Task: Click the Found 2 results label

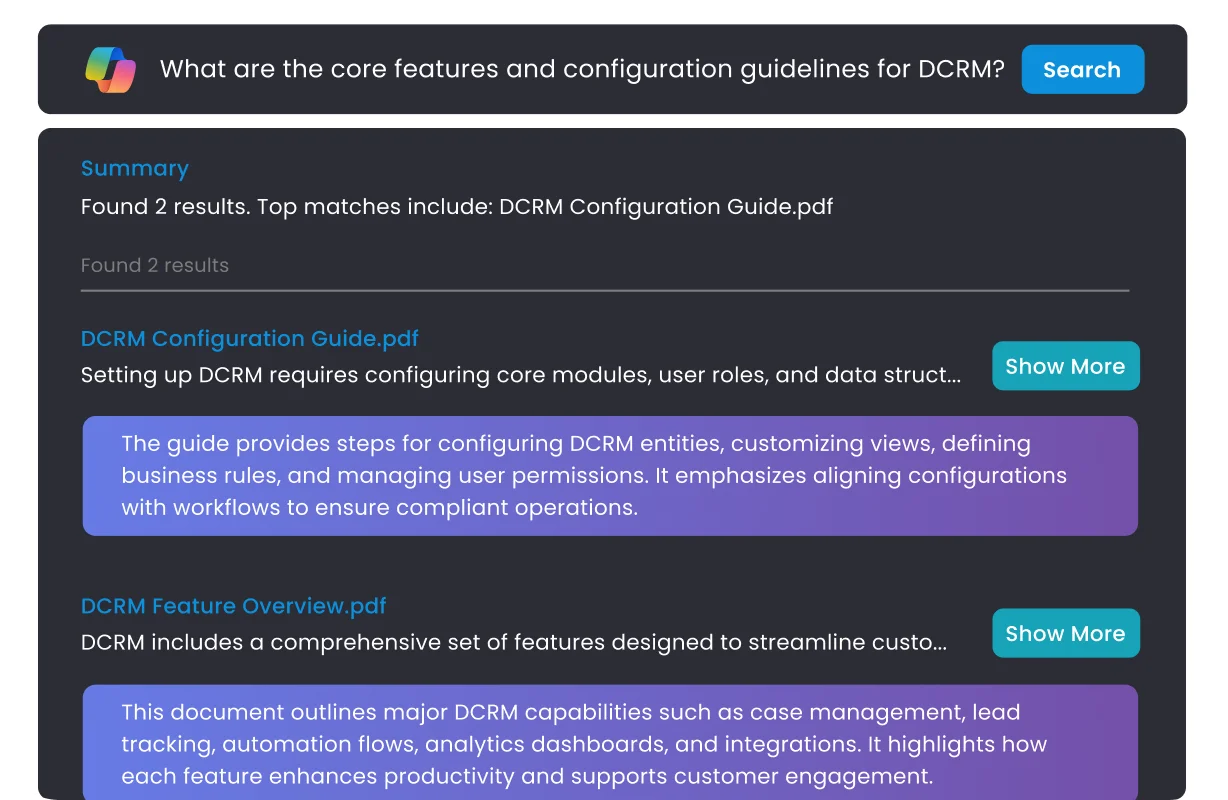Action: pos(155,265)
